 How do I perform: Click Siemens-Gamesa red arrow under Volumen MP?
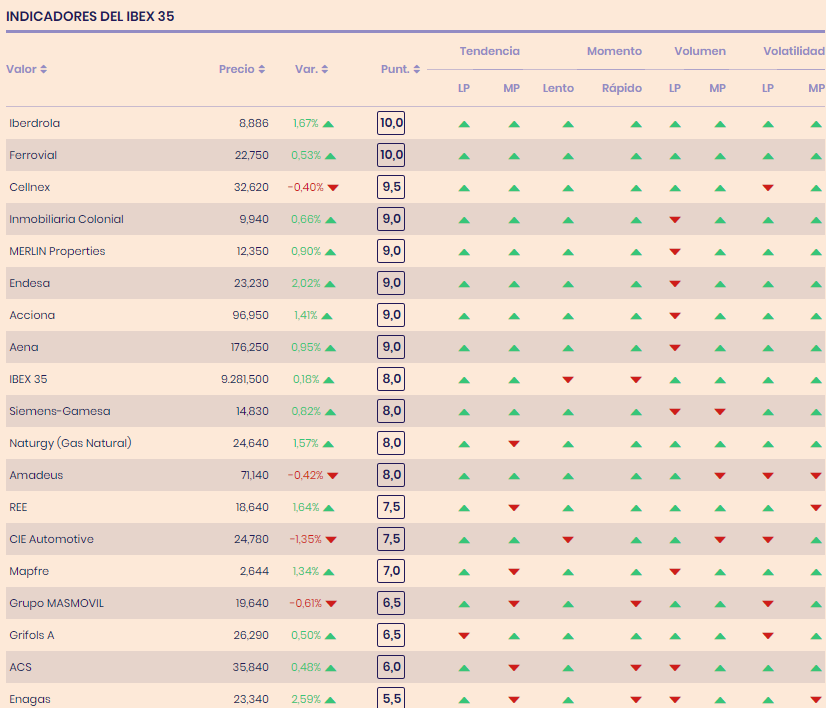[720, 412]
